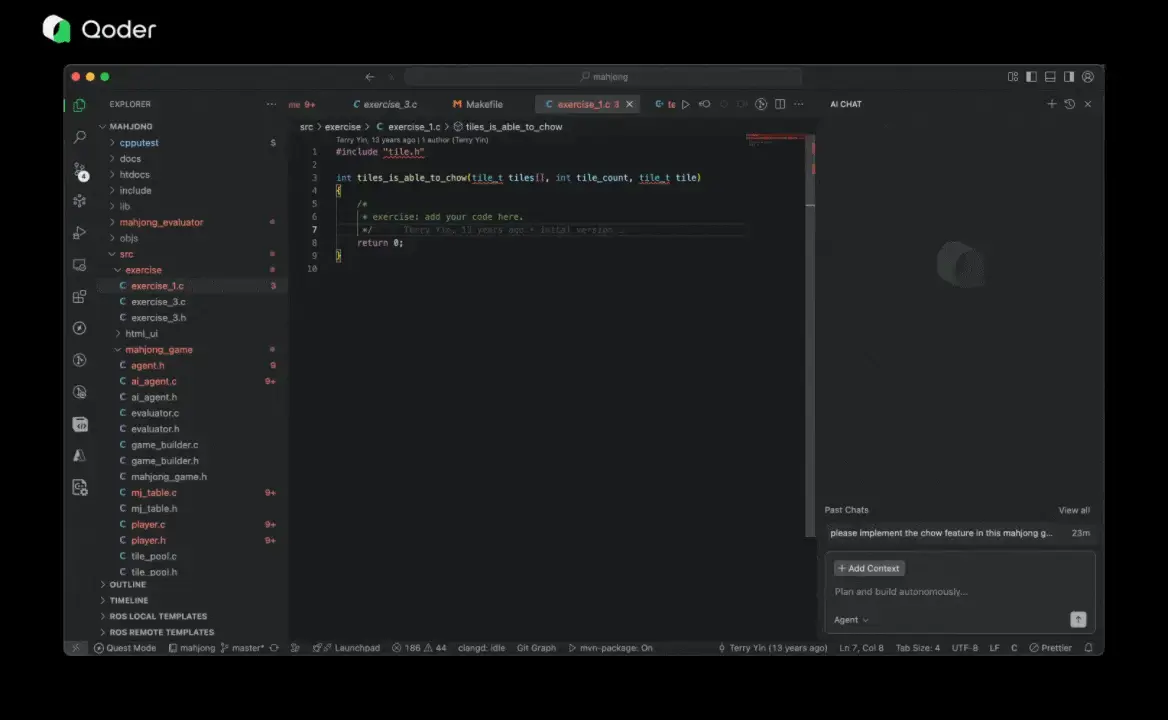Open remote window indicator in status bar
The image size is (1168, 720).
(75, 648)
